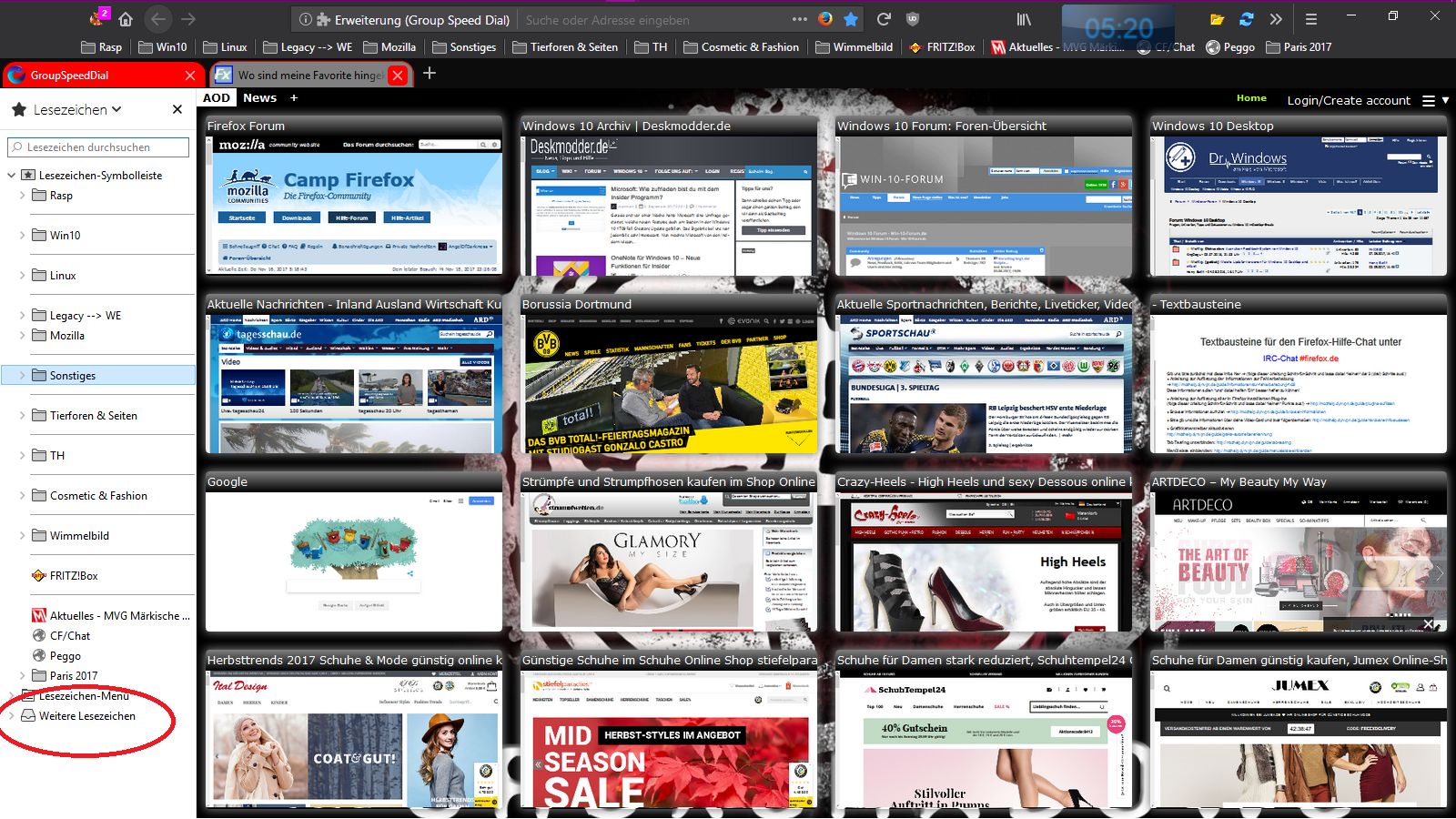Click the Home button in the navigation bar
Image resolution: width=1456 pixels, height=819 pixels.
[x=126, y=19]
